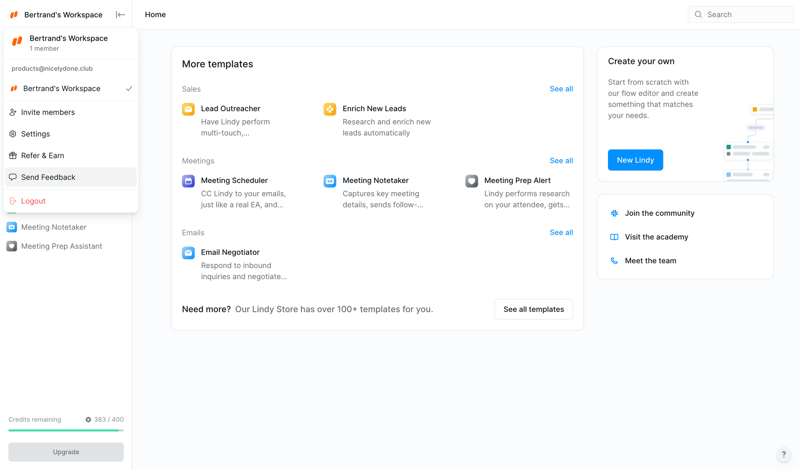Click the Upgrade button
Image resolution: width=800 pixels, height=470 pixels.
tap(66, 452)
